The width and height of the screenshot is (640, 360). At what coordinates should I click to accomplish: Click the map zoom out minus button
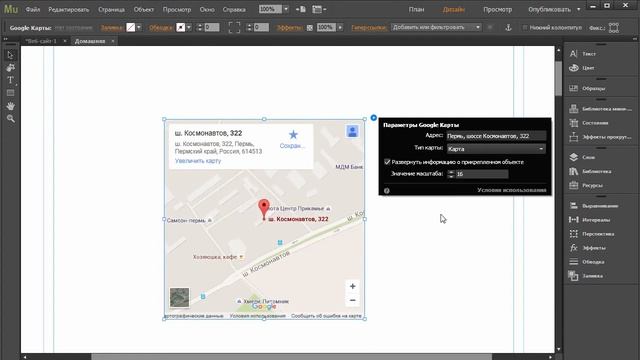point(353,300)
